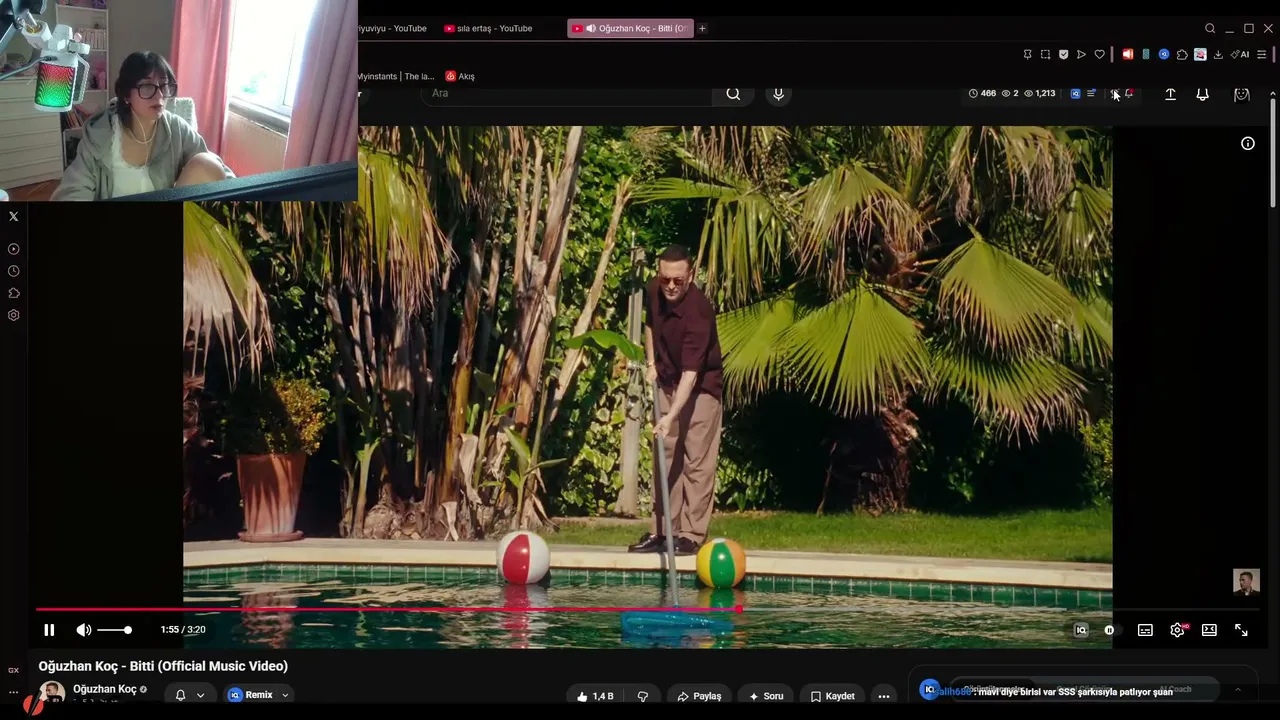Add page to bookmarks heart icon
The width and height of the screenshot is (1280, 720).
pyautogui.click(x=1099, y=54)
